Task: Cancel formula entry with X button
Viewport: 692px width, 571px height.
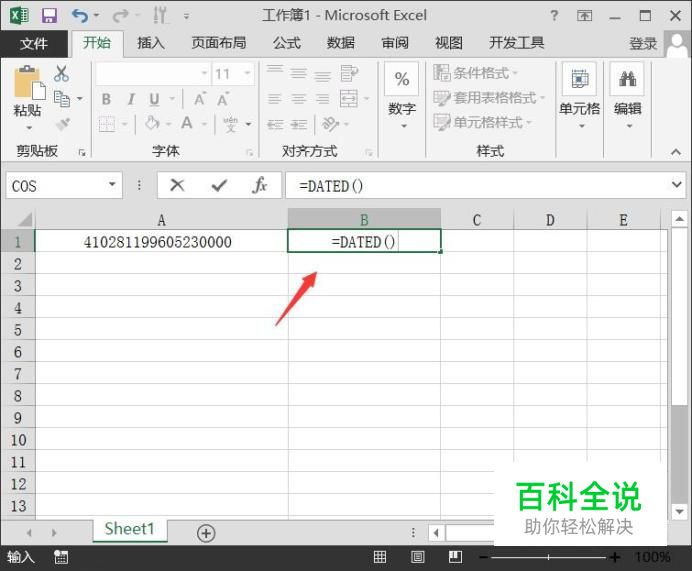Action: (x=177, y=185)
